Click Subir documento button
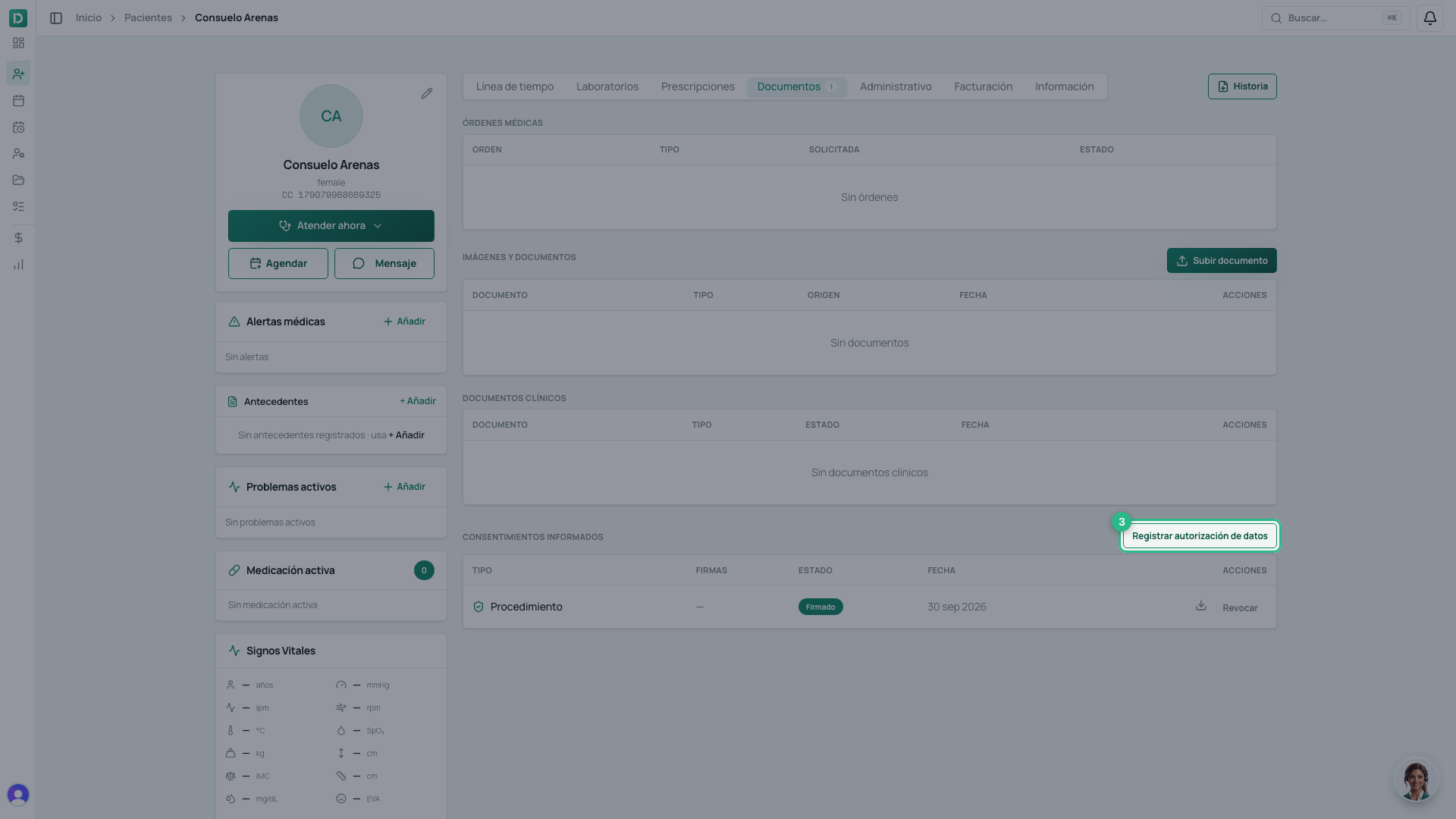The height and width of the screenshot is (819, 1456). click(1222, 261)
